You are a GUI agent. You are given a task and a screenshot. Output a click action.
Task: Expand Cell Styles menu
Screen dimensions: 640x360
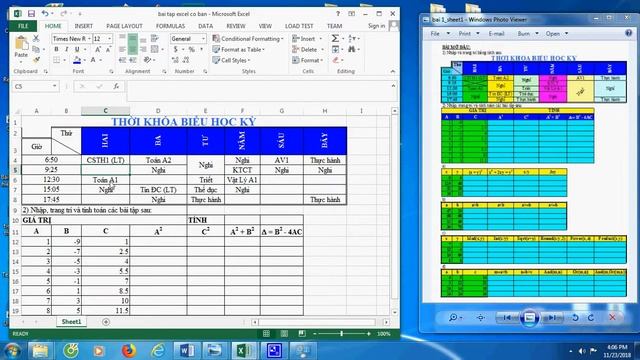231,60
